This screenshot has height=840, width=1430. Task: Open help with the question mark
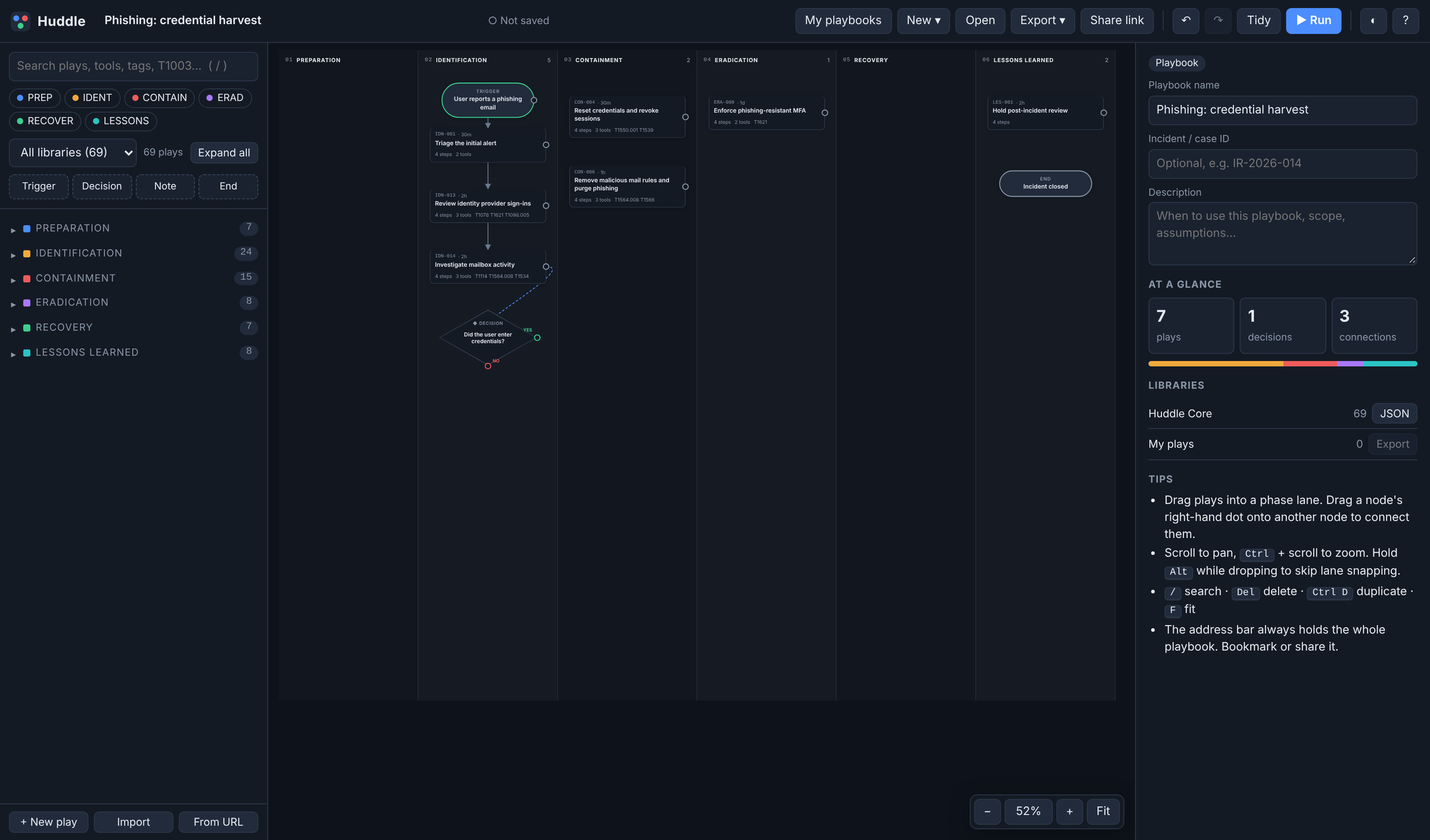pyautogui.click(x=1406, y=21)
